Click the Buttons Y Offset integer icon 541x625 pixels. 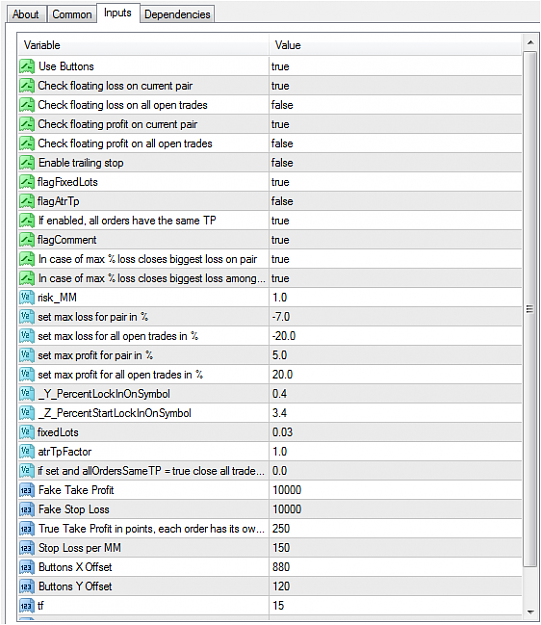coord(27,586)
